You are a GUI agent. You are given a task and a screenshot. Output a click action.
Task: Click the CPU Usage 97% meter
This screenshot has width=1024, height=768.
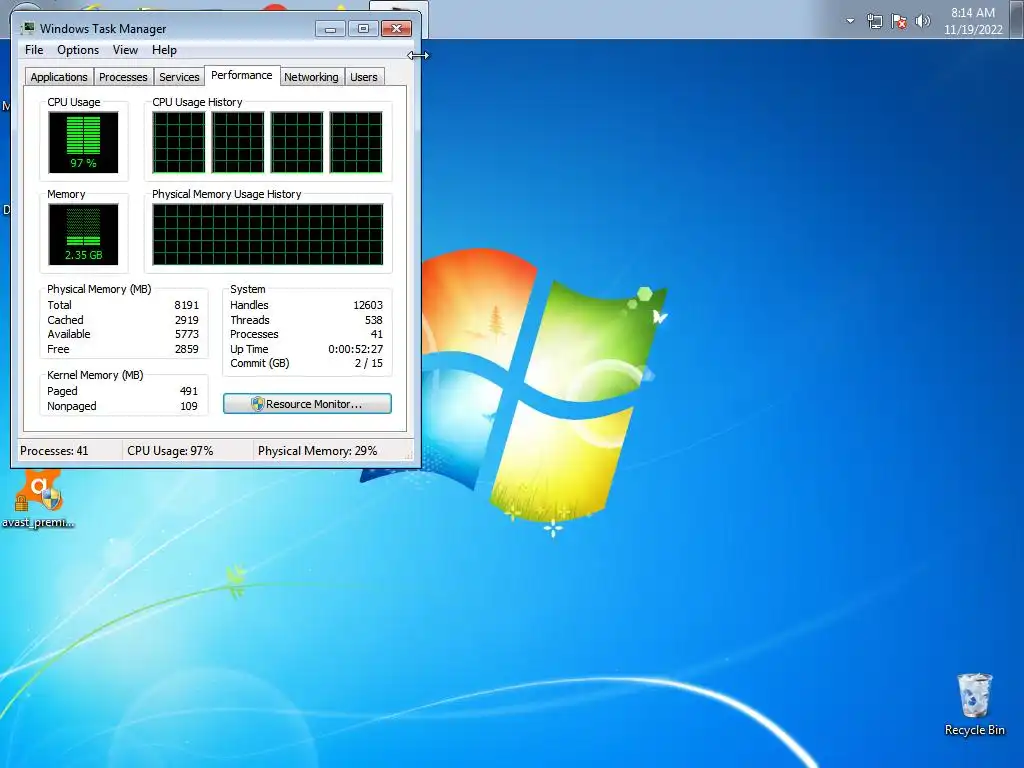pyautogui.click(x=83, y=142)
